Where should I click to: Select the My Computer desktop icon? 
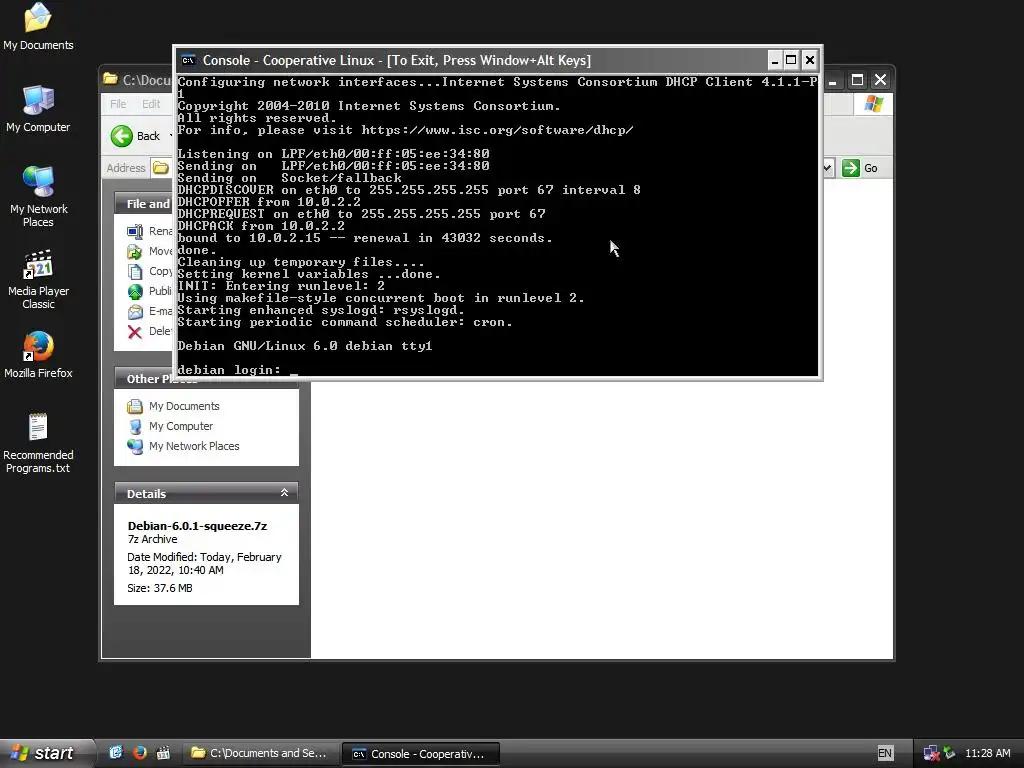pos(38,108)
